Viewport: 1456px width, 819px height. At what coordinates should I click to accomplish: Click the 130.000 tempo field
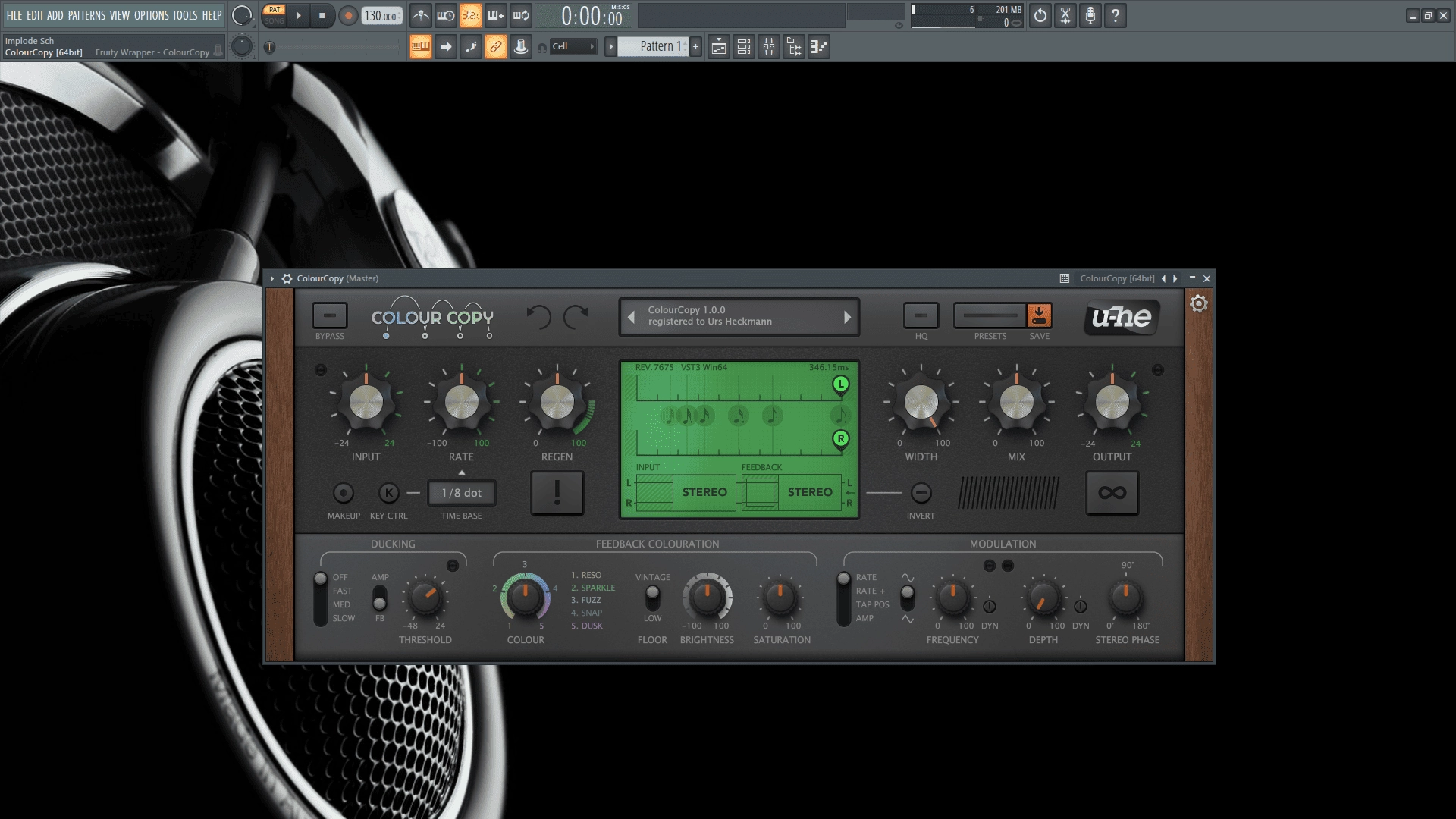point(381,15)
